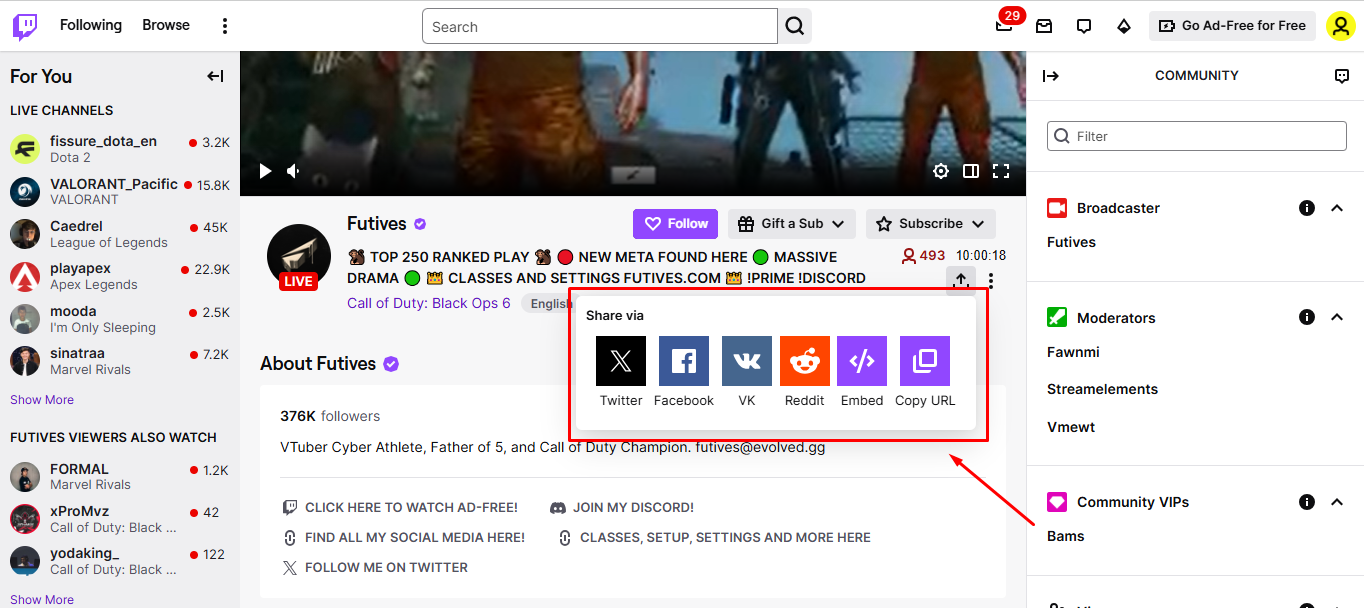Image resolution: width=1364 pixels, height=608 pixels.
Task: Go to the Browse tab
Action: click(166, 25)
